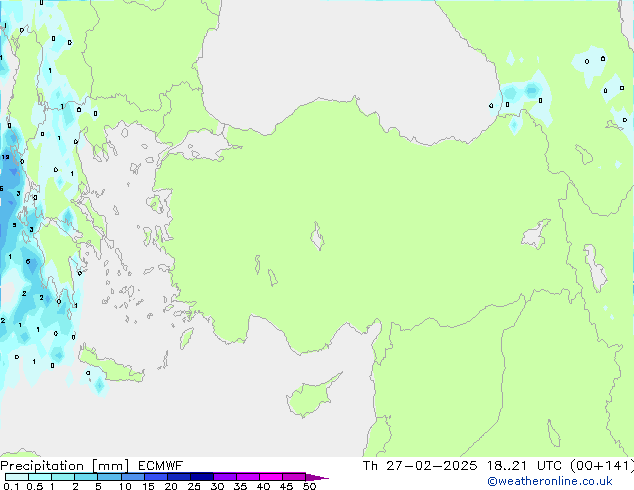This screenshot has height=490, width=634.
Task: Click the '18..21 UTC' time range
Action: click(x=524, y=466)
